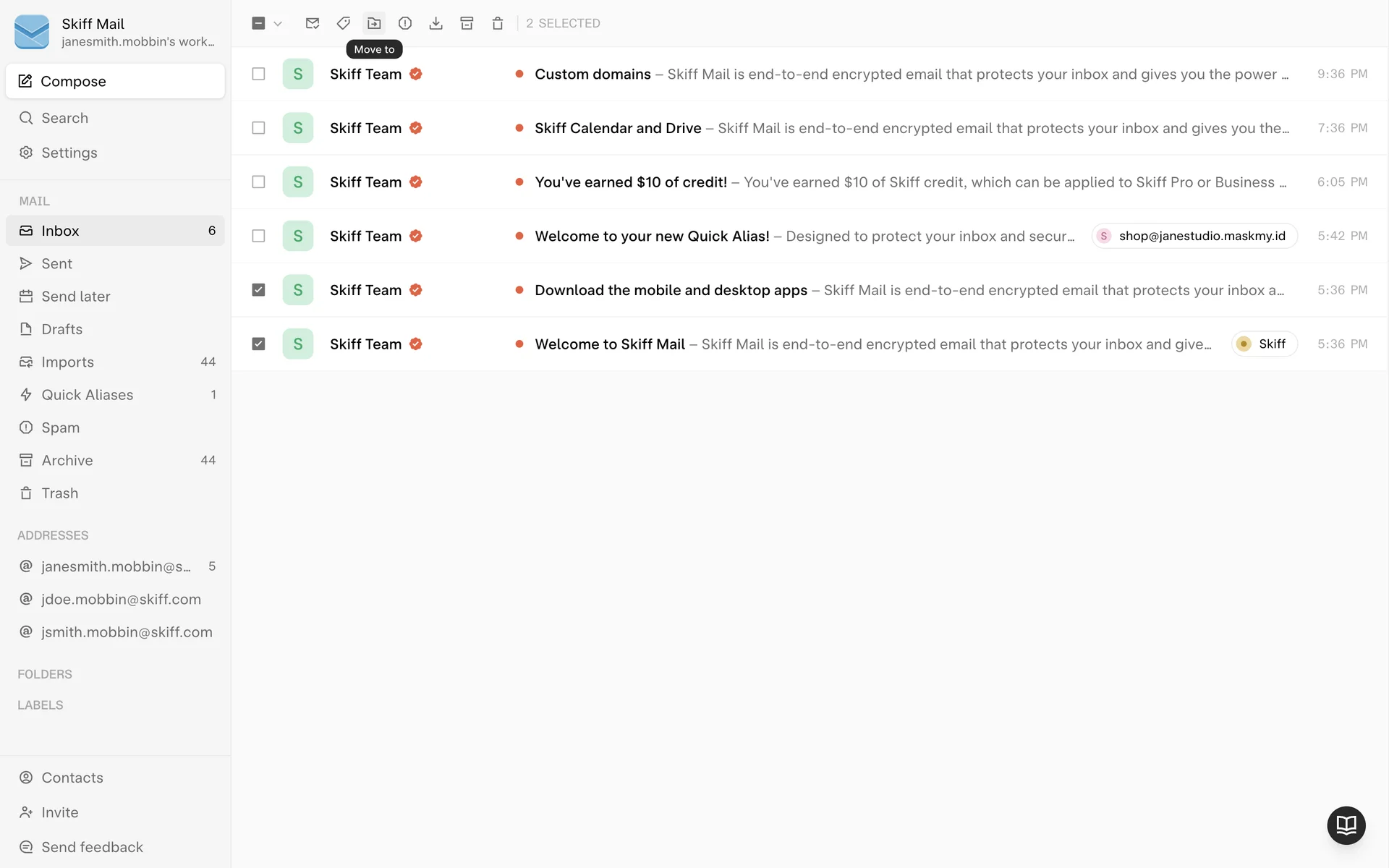1389x868 pixels.
Task: Archive selected emails via toolbar icon
Action: click(467, 23)
